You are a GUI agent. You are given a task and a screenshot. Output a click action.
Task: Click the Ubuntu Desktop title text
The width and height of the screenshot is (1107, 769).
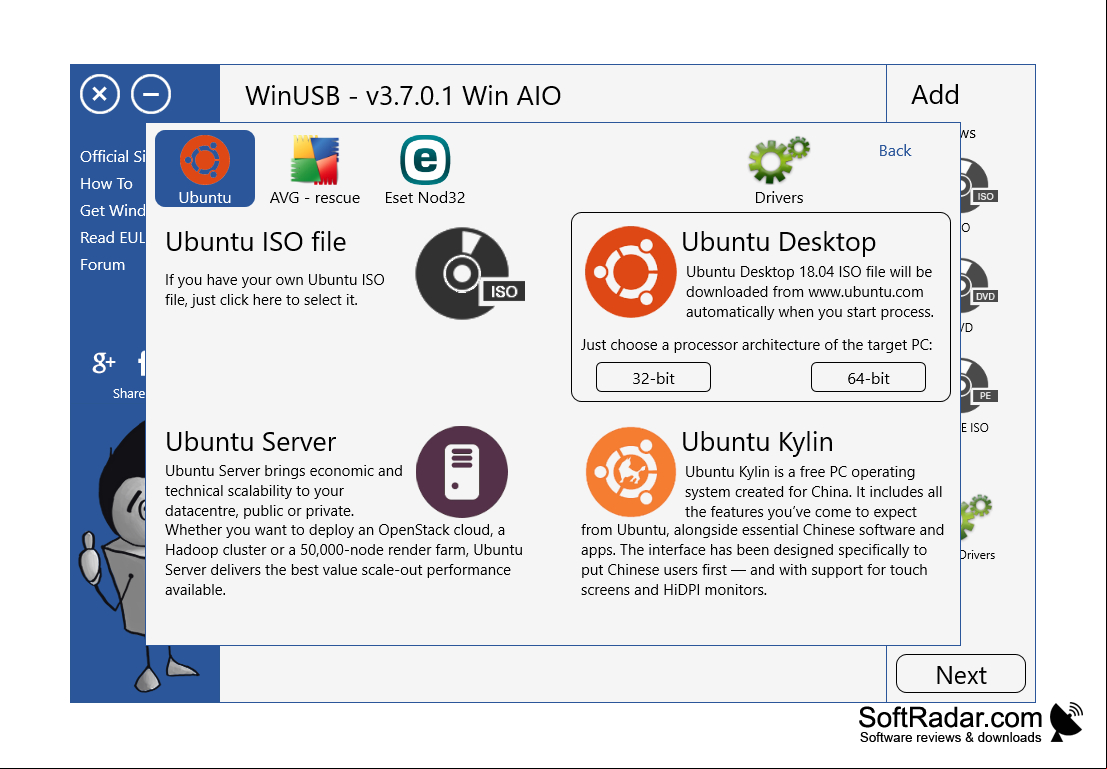click(x=778, y=242)
